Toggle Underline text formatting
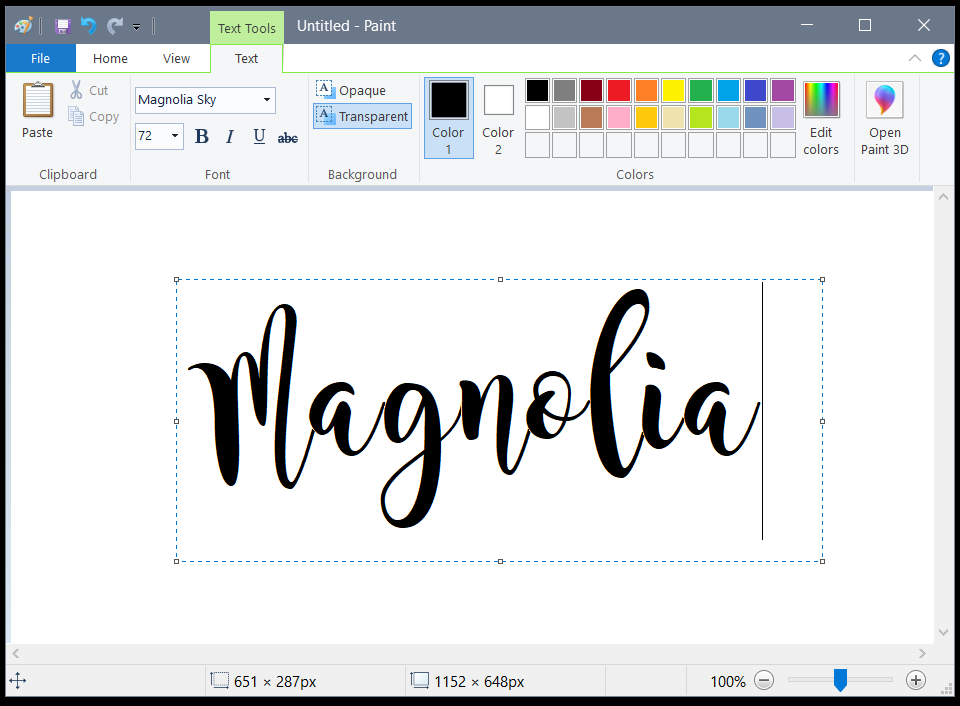 pyautogui.click(x=259, y=136)
